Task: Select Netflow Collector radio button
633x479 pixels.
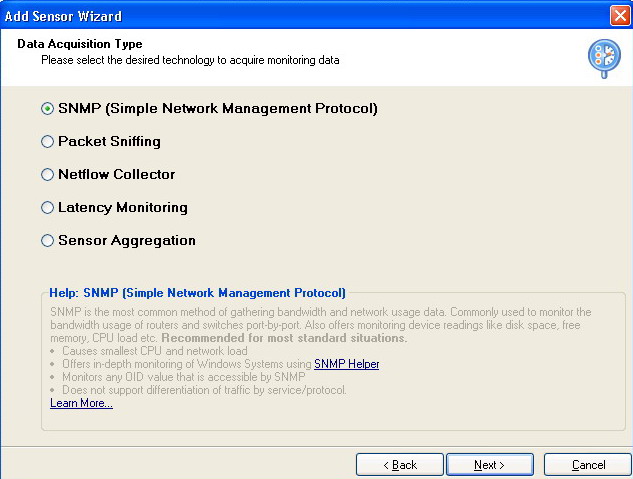Action: coord(47,175)
